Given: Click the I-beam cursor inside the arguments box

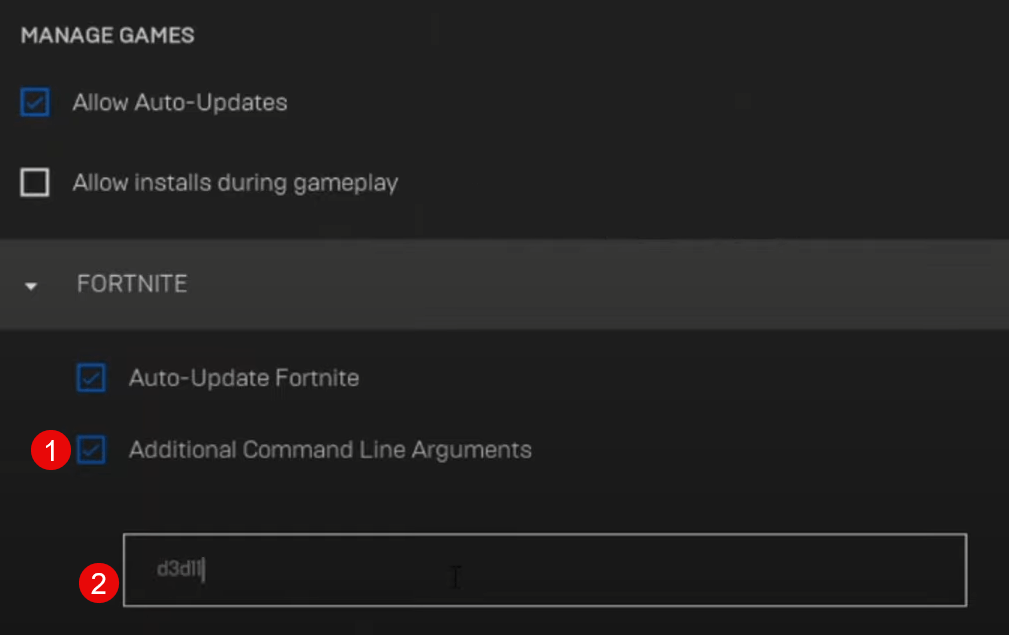Looking at the screenshot, I should [456, 577].
